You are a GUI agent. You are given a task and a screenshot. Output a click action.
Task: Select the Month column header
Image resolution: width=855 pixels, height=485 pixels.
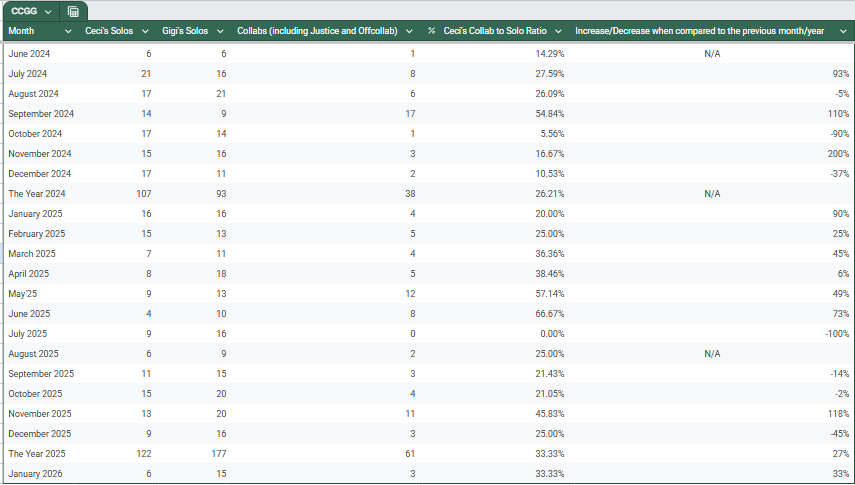click(21, 31)
